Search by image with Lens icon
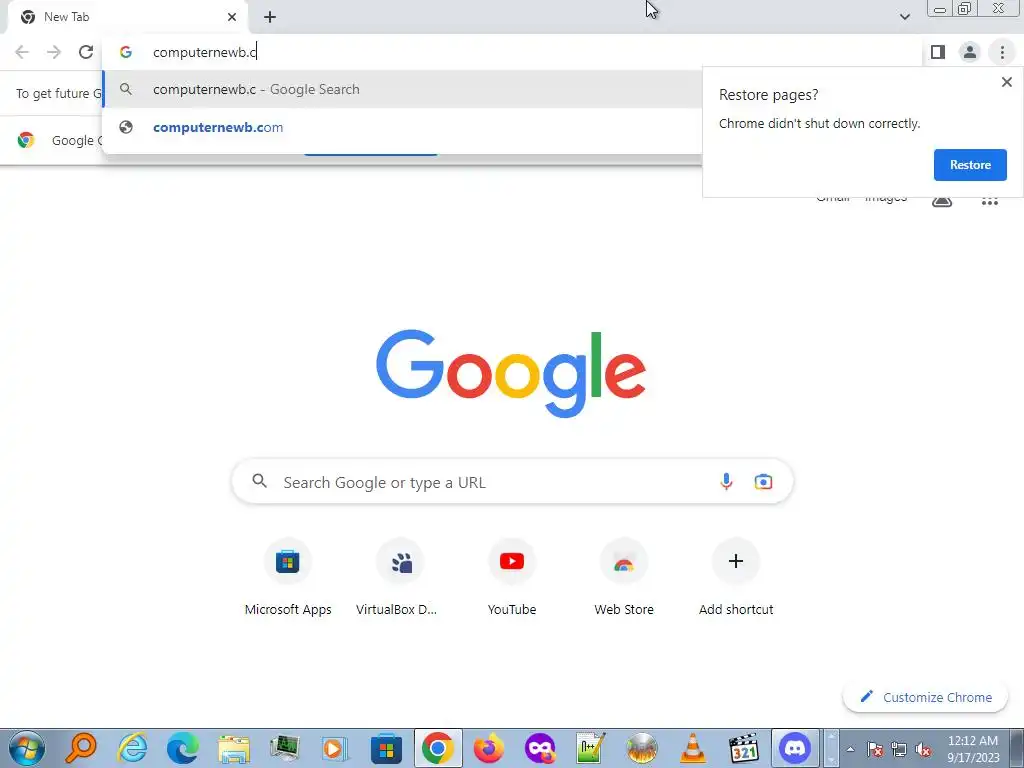The width and height of the screenshot is (1024, 768). click(763, 482)
